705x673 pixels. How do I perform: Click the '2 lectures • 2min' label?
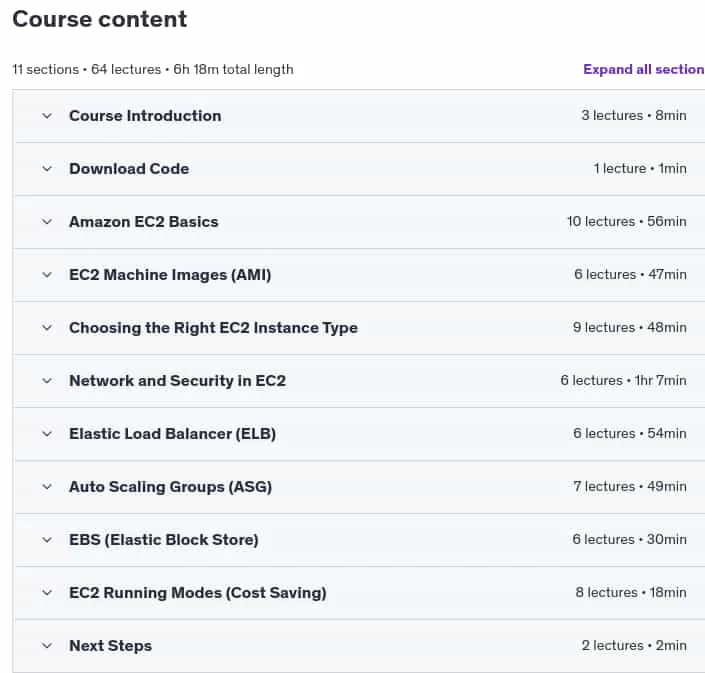(x=634, y=646)
